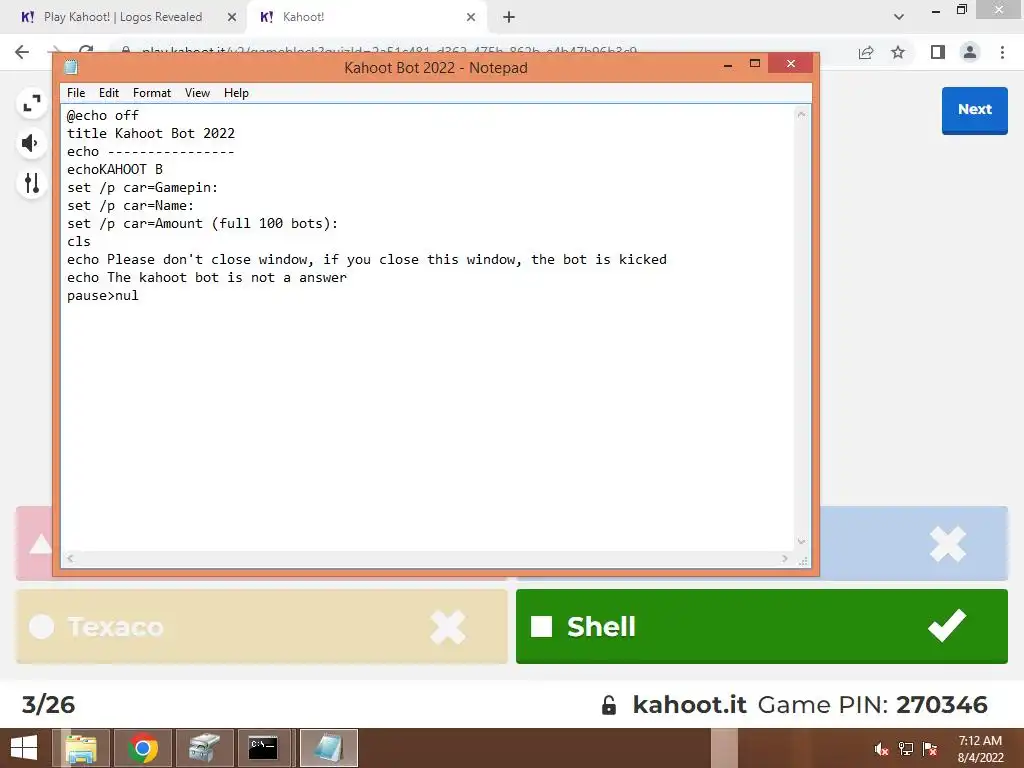Bookmark this page with star icon
Viewport: 1024px width, 768px height.
pos(898,52)
